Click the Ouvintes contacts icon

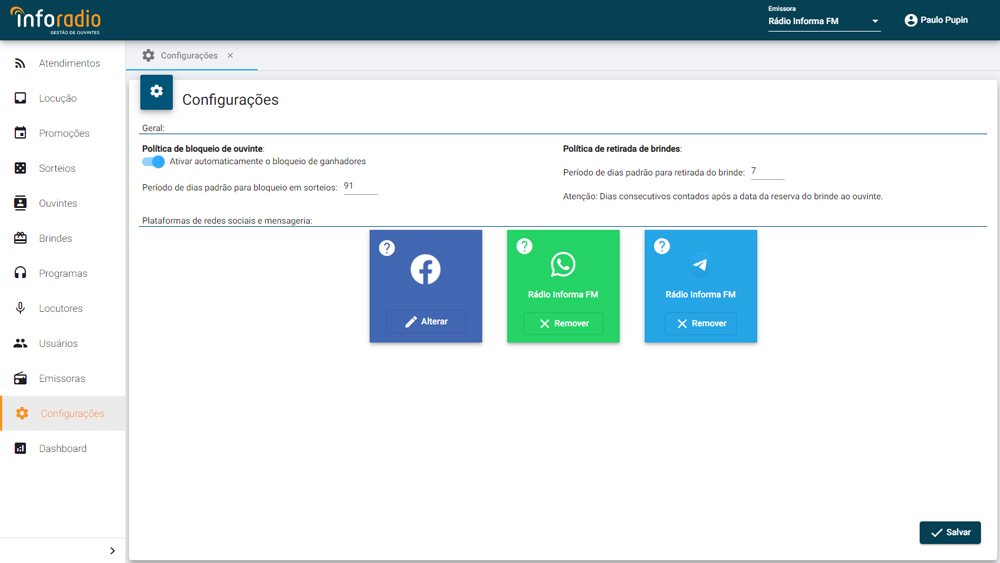tap(20, 203)
